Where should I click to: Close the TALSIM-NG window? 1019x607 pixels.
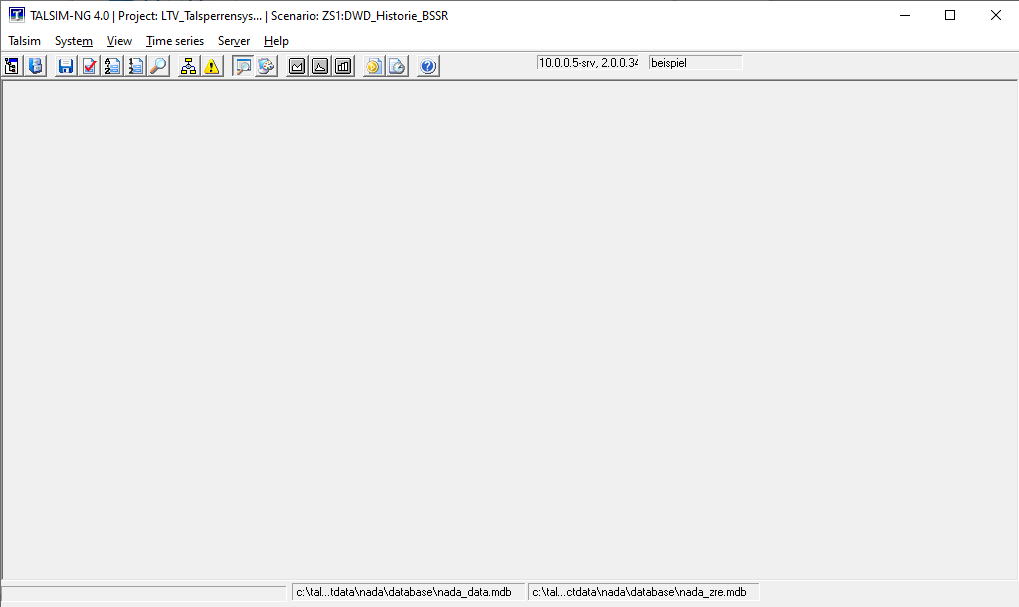[x=996, y=15]
